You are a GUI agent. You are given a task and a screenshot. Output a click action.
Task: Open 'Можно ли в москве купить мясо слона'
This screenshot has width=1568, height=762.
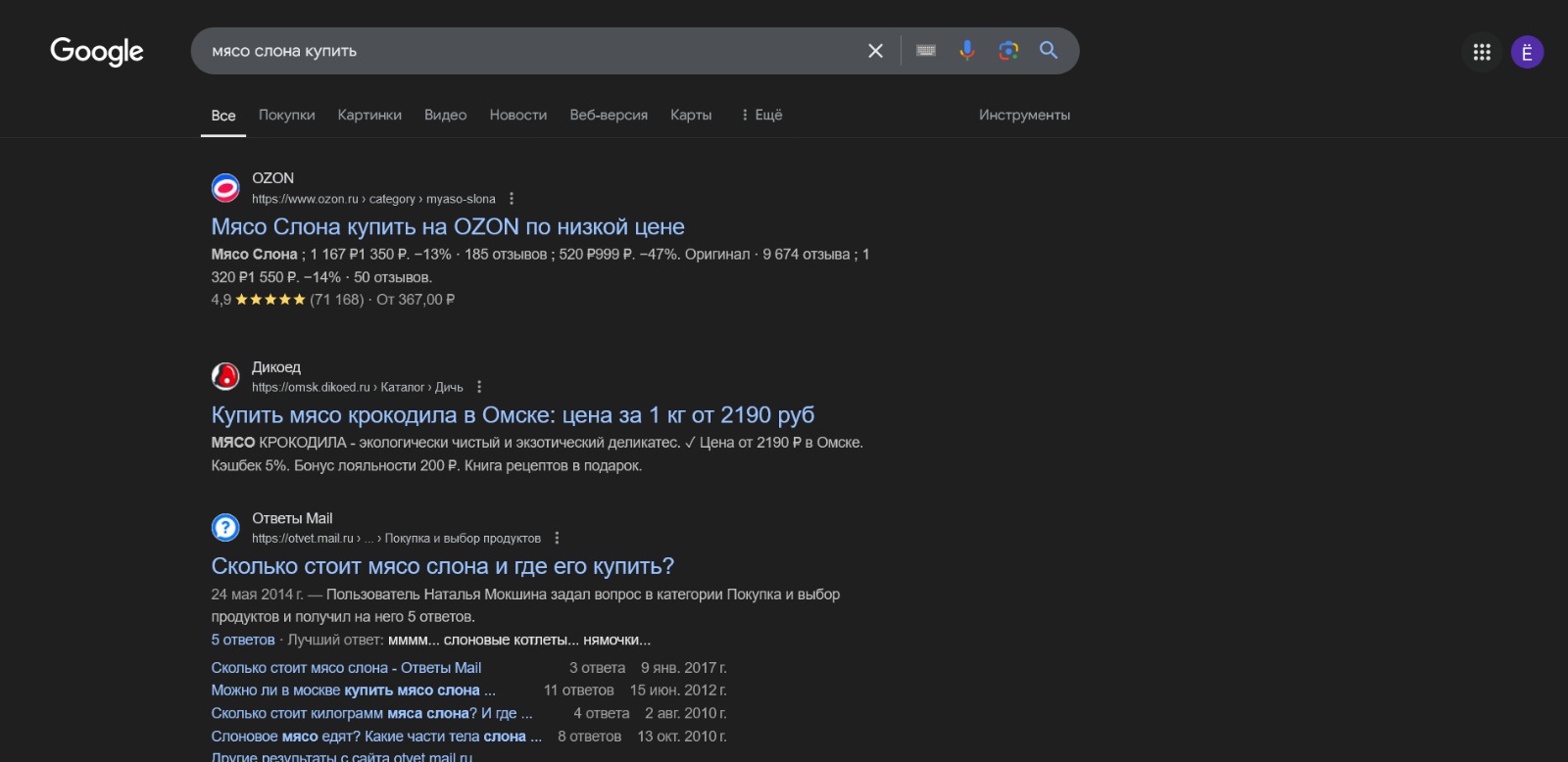(x=353, y=691)
